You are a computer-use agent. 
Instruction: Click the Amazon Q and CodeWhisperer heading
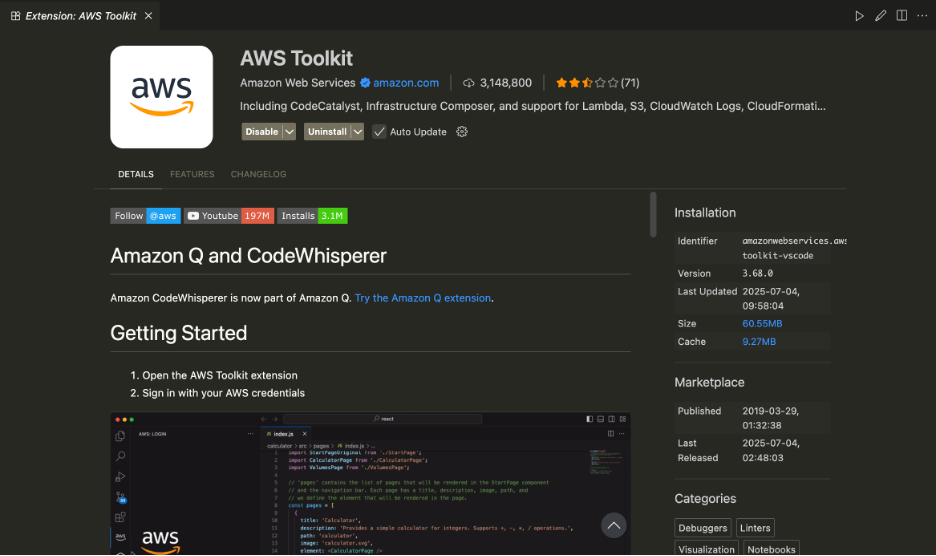pos(248,256)
